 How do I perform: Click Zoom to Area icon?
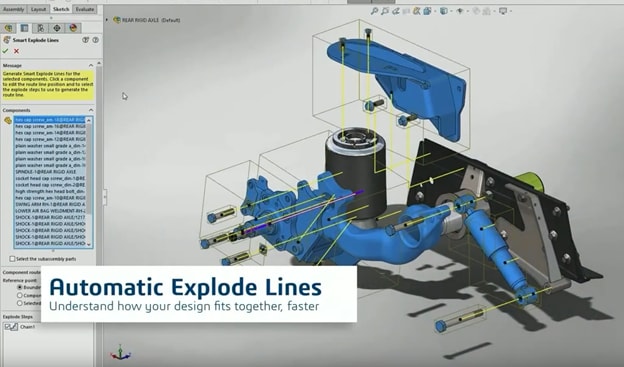384,11
